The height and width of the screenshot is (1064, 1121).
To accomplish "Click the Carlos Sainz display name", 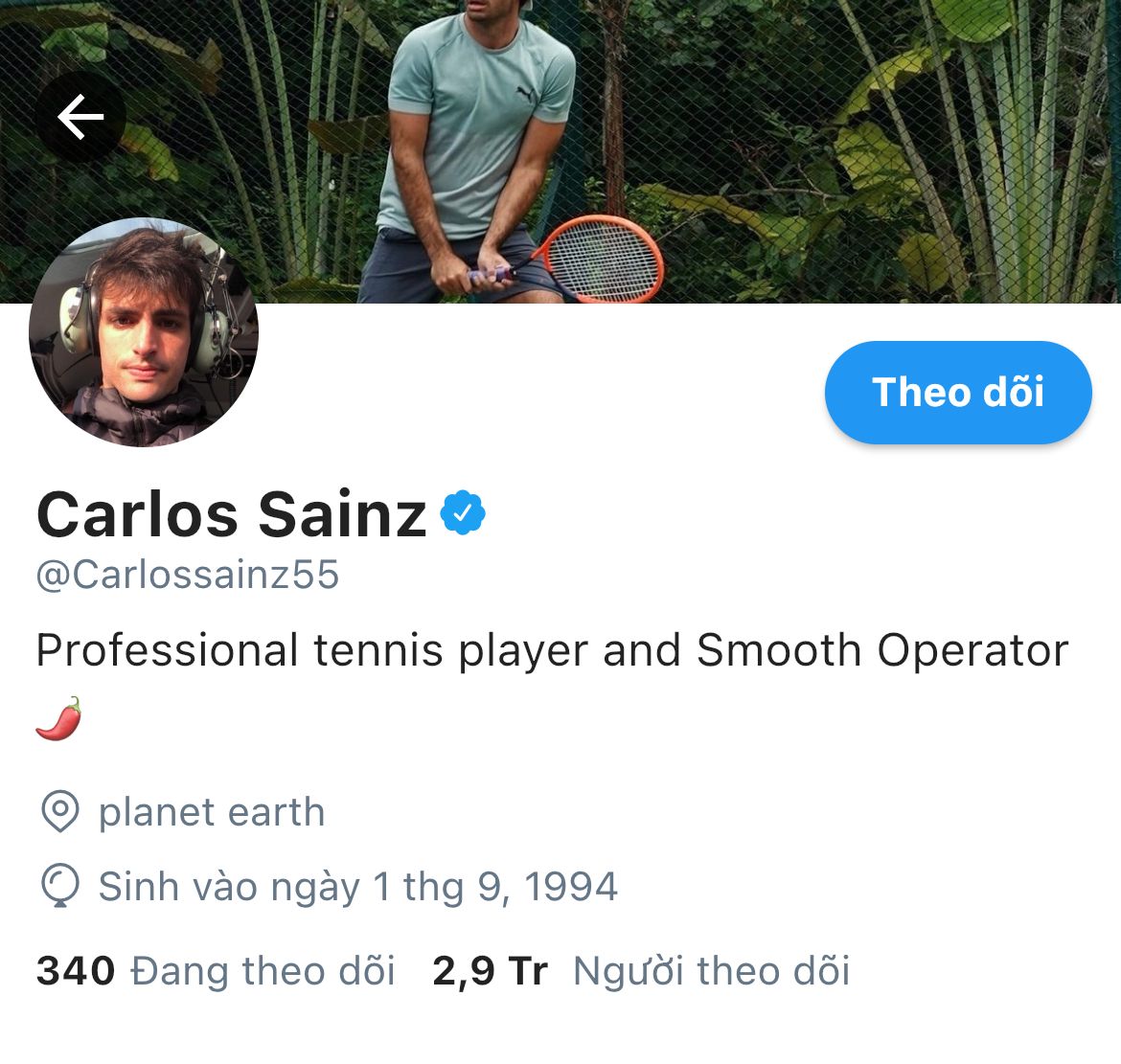I will tap(232, 513).
